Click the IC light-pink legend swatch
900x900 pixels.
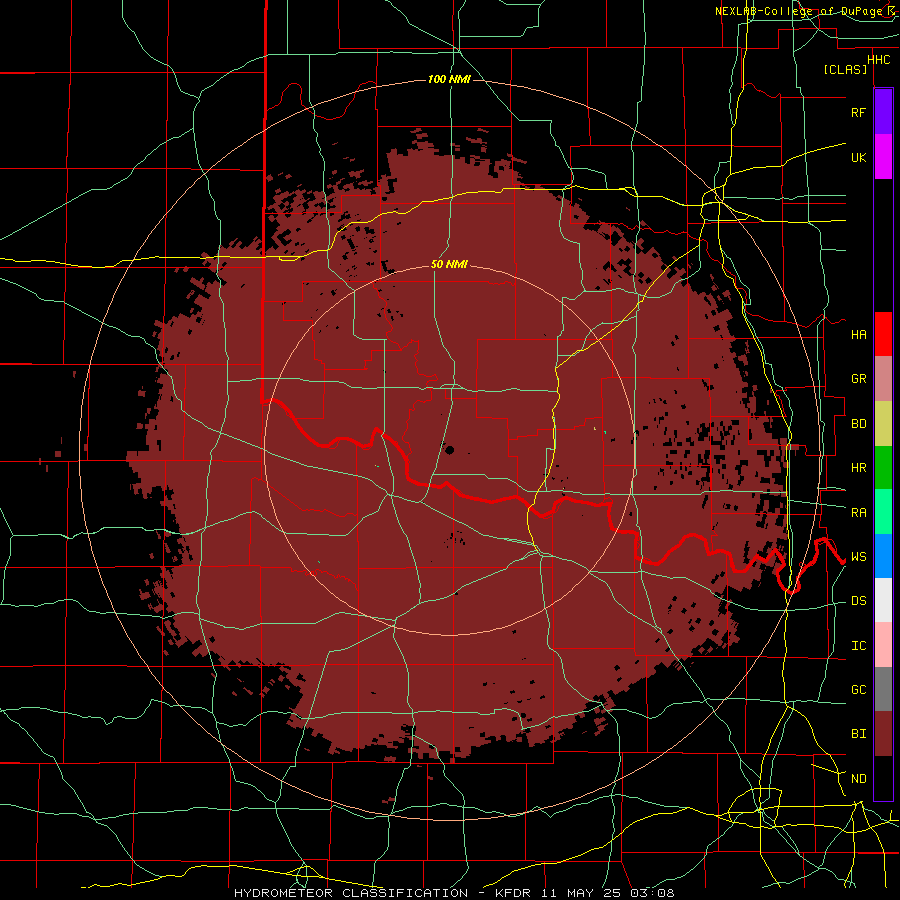(883, 645)
